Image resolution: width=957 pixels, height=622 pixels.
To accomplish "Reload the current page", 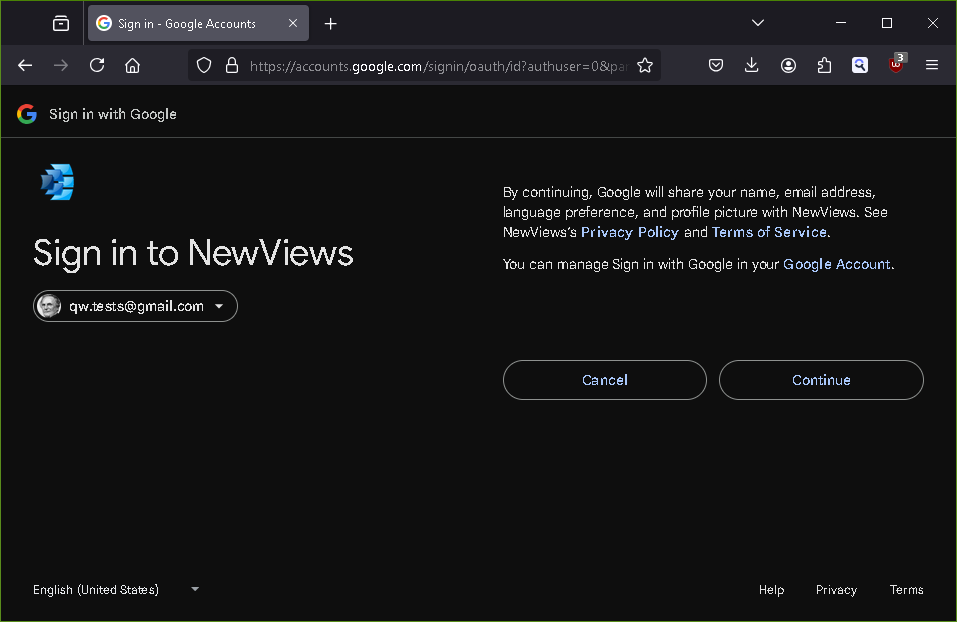I will 97,65.
